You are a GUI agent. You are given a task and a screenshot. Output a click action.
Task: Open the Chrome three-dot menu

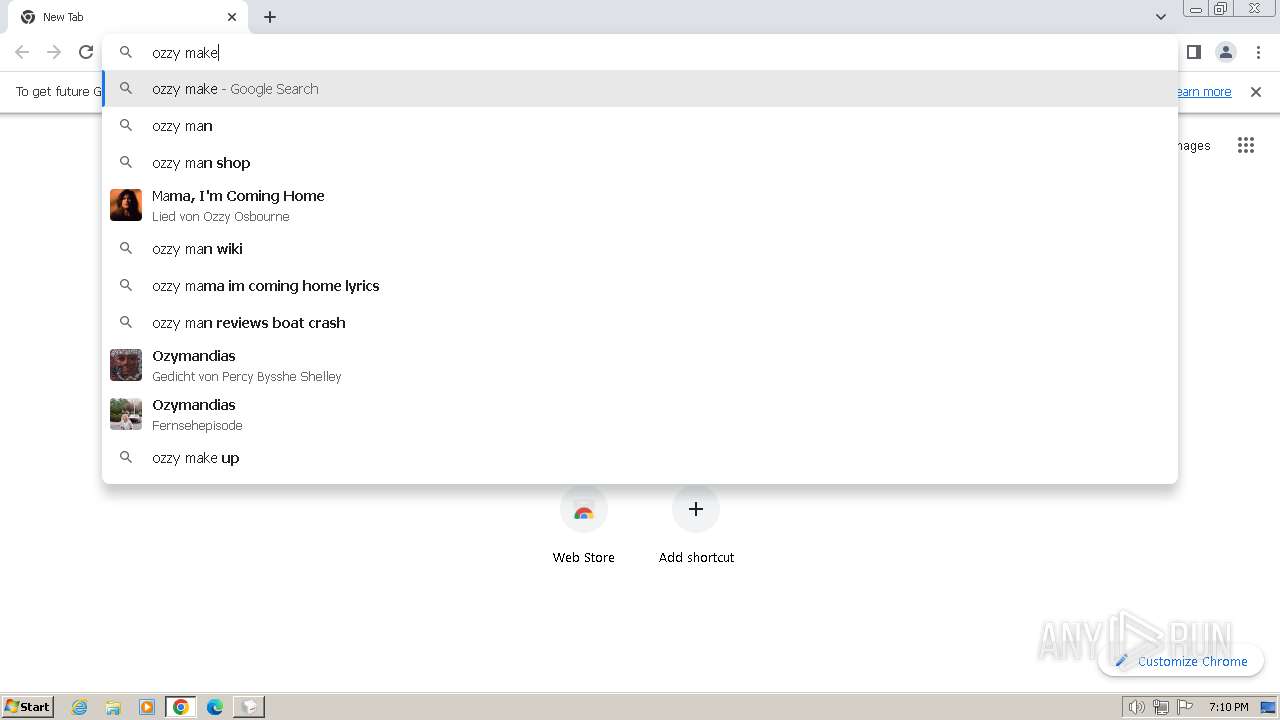coord(1258,52)
